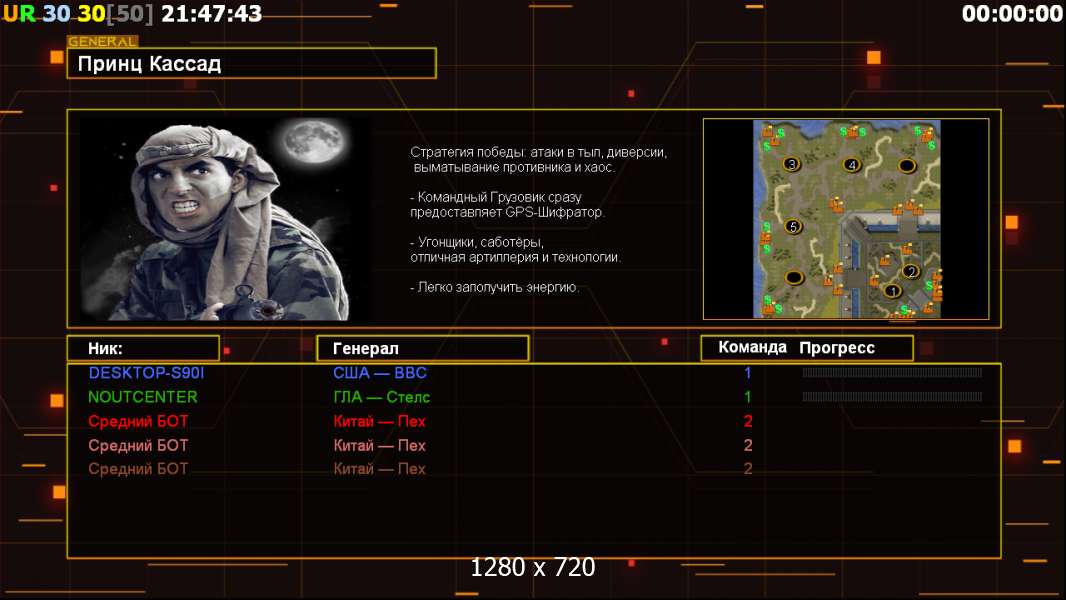Click the dim brown team number 2
The image size is (1066, 600).
[748, 469]
